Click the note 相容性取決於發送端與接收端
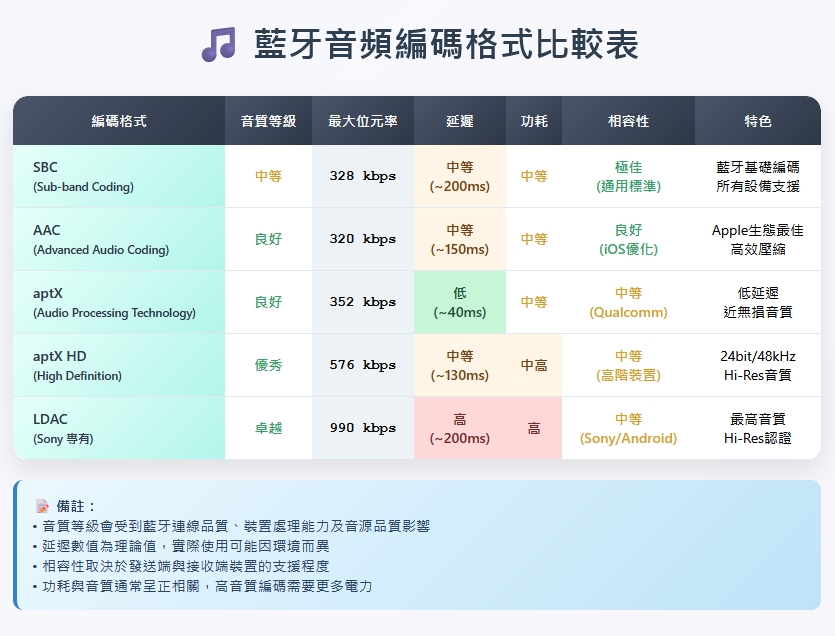 [x=181, y=566]
